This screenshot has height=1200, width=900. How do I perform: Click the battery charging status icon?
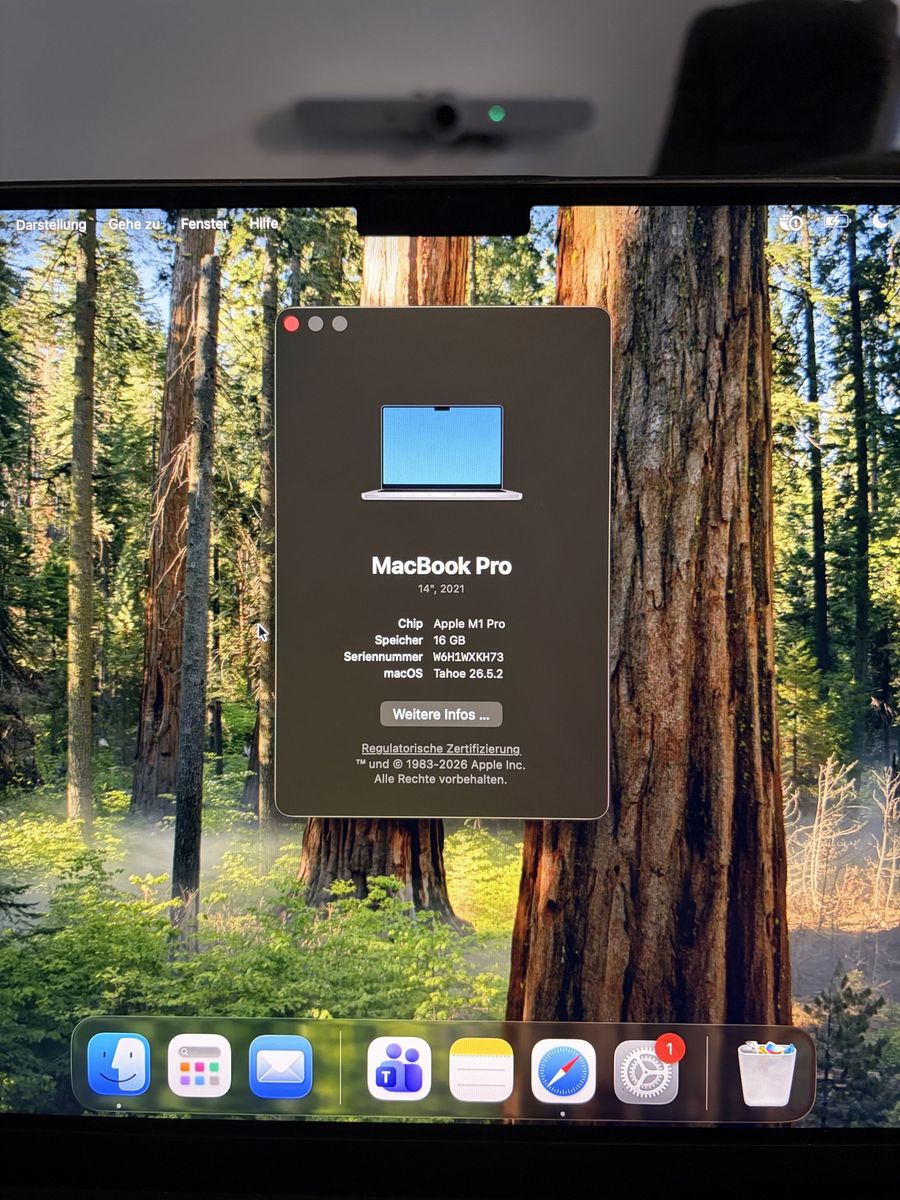coord(835,222)
